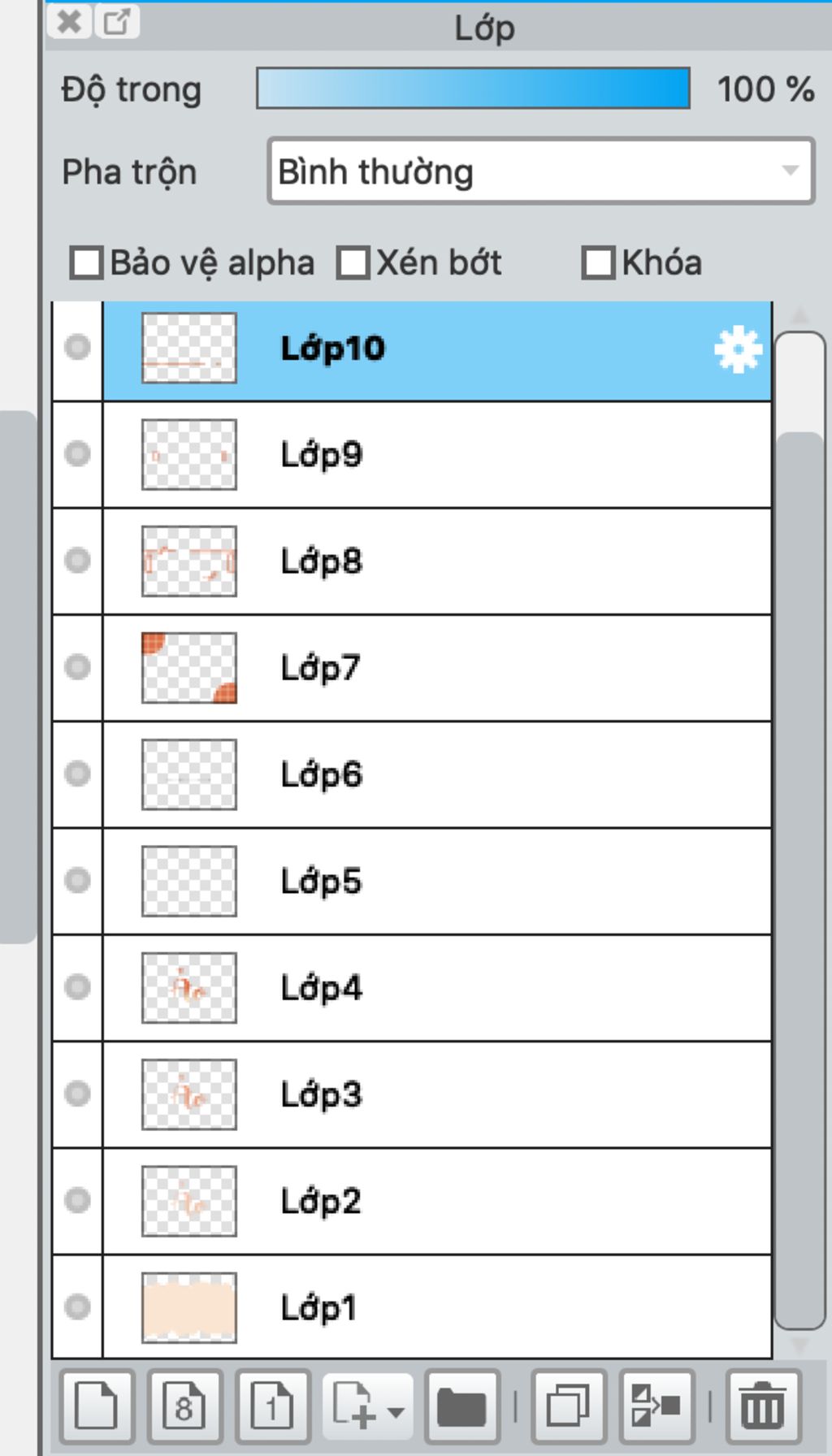
Task: Toggle visibility of layer Lớp1
Action: [x=78, y=1306]
